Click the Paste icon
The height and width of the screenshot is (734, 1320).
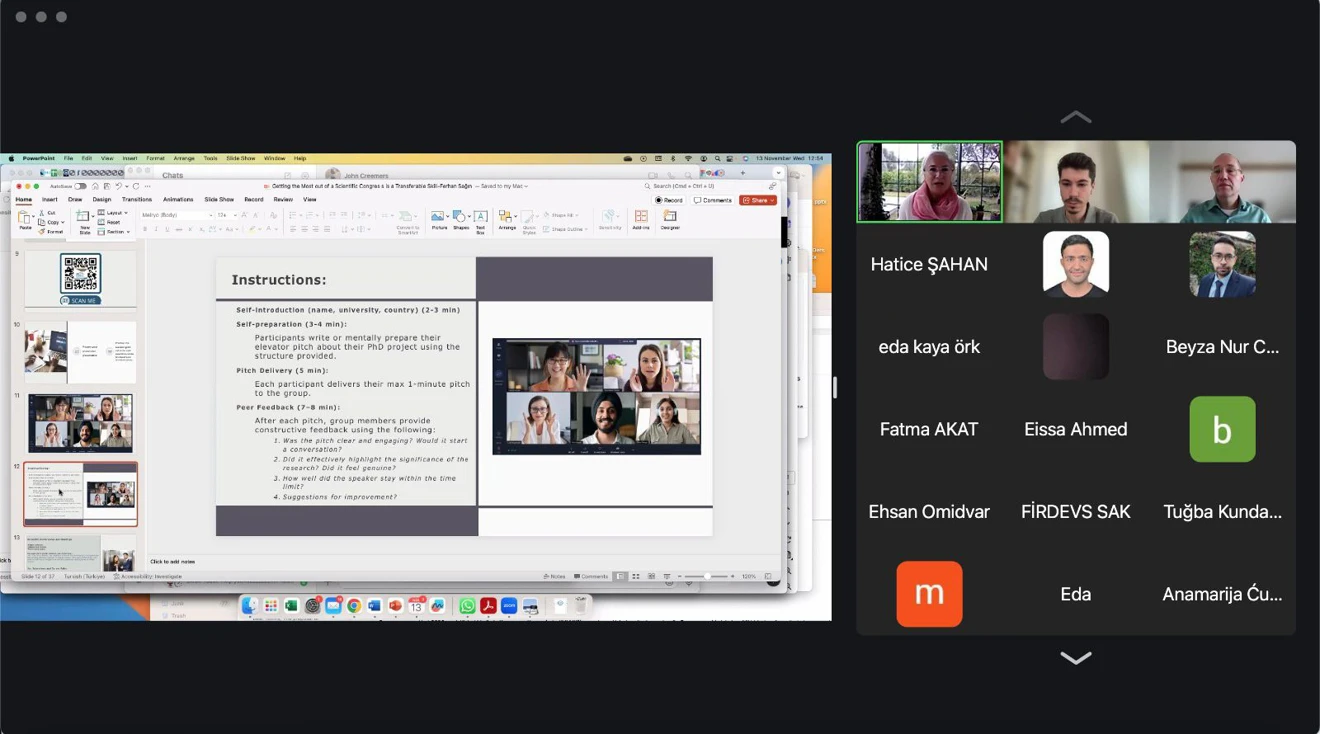point(26,220)
